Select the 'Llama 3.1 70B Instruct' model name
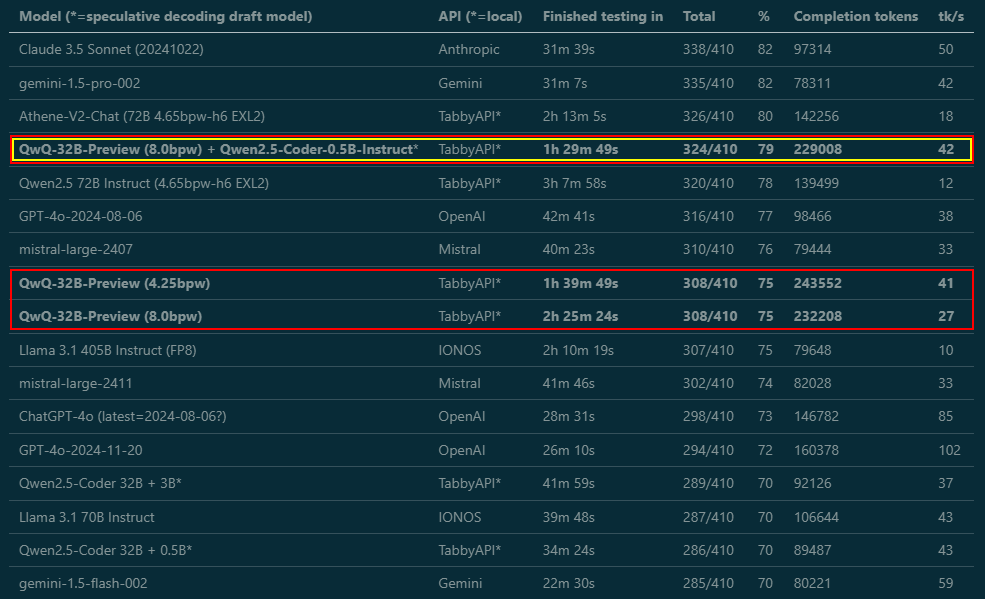Image resolution: width=985 pixels, height=599 pixels. [x=87, y=517]
